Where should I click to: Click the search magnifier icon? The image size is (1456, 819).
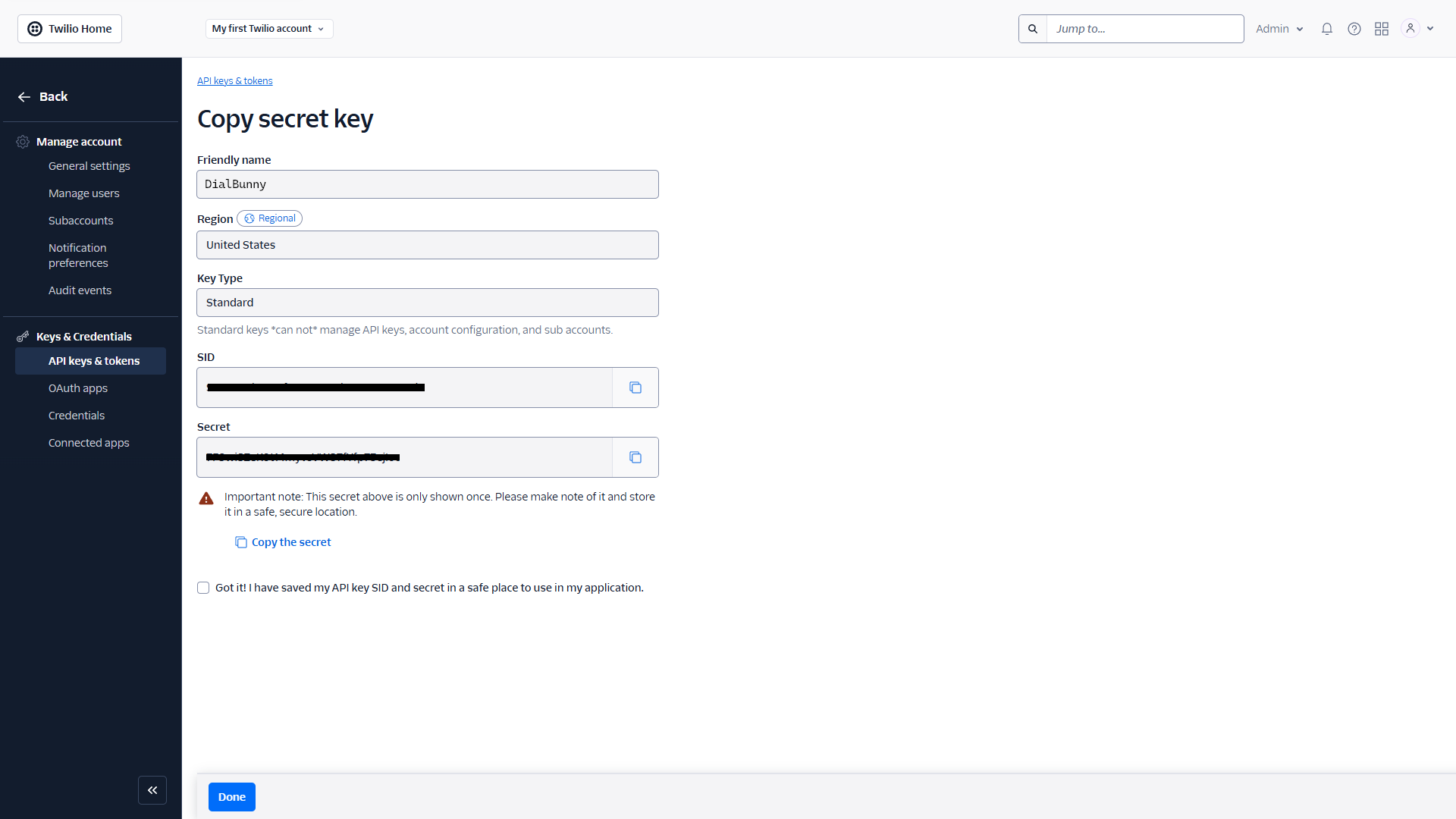click(x=1032, y=28)
